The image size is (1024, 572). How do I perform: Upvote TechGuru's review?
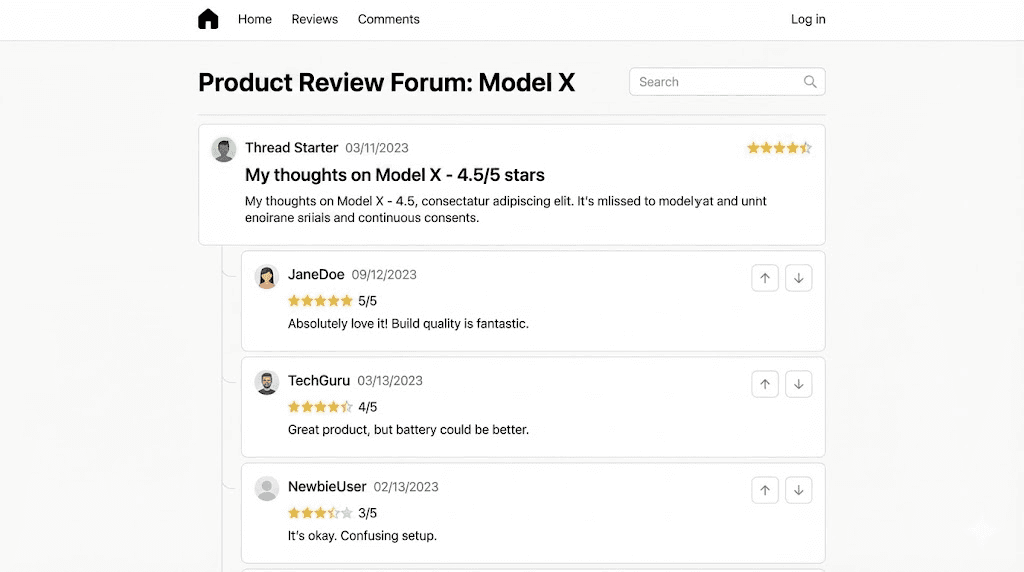[765, 384]
